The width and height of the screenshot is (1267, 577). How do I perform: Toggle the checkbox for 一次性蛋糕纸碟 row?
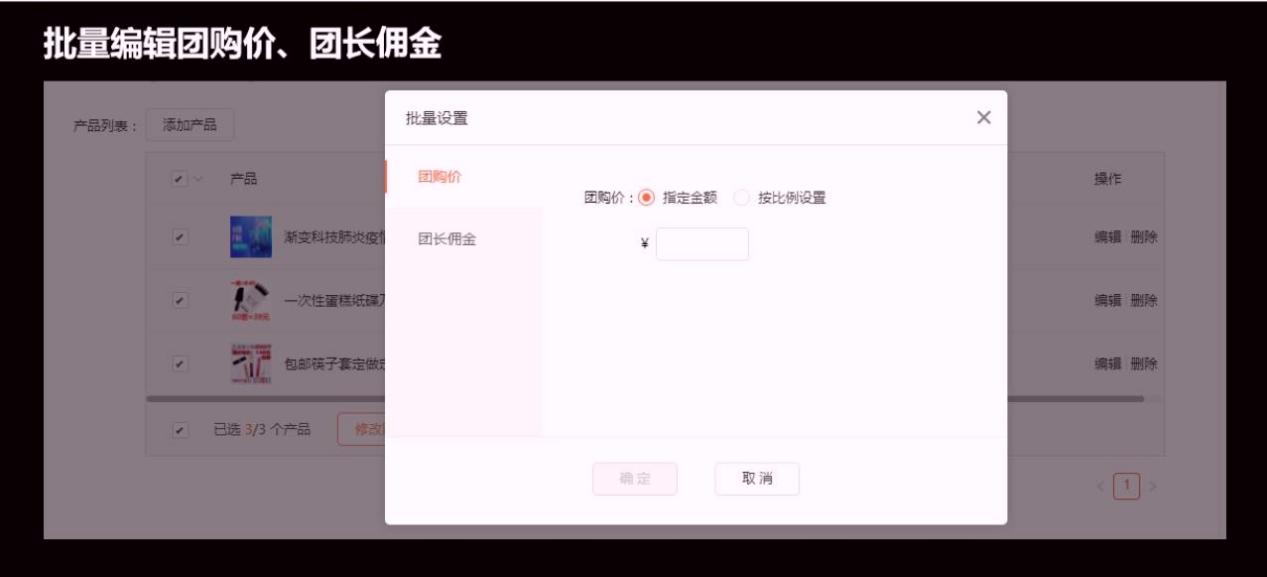tap(178, 300)
